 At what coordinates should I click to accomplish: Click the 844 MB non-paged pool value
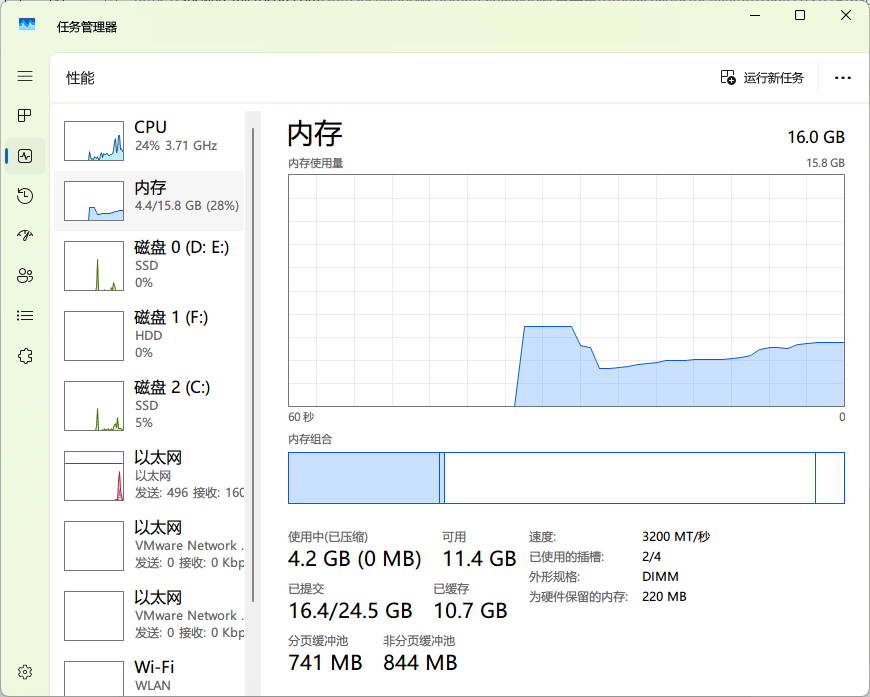click(x=420, y=663)
